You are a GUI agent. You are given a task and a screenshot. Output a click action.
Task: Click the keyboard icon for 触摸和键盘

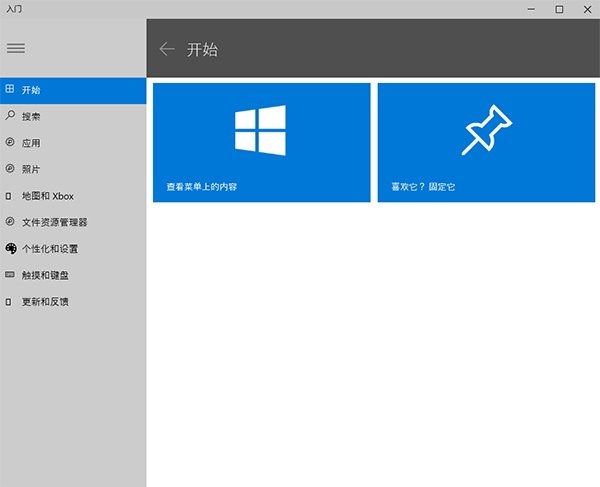tap(10, 274)
